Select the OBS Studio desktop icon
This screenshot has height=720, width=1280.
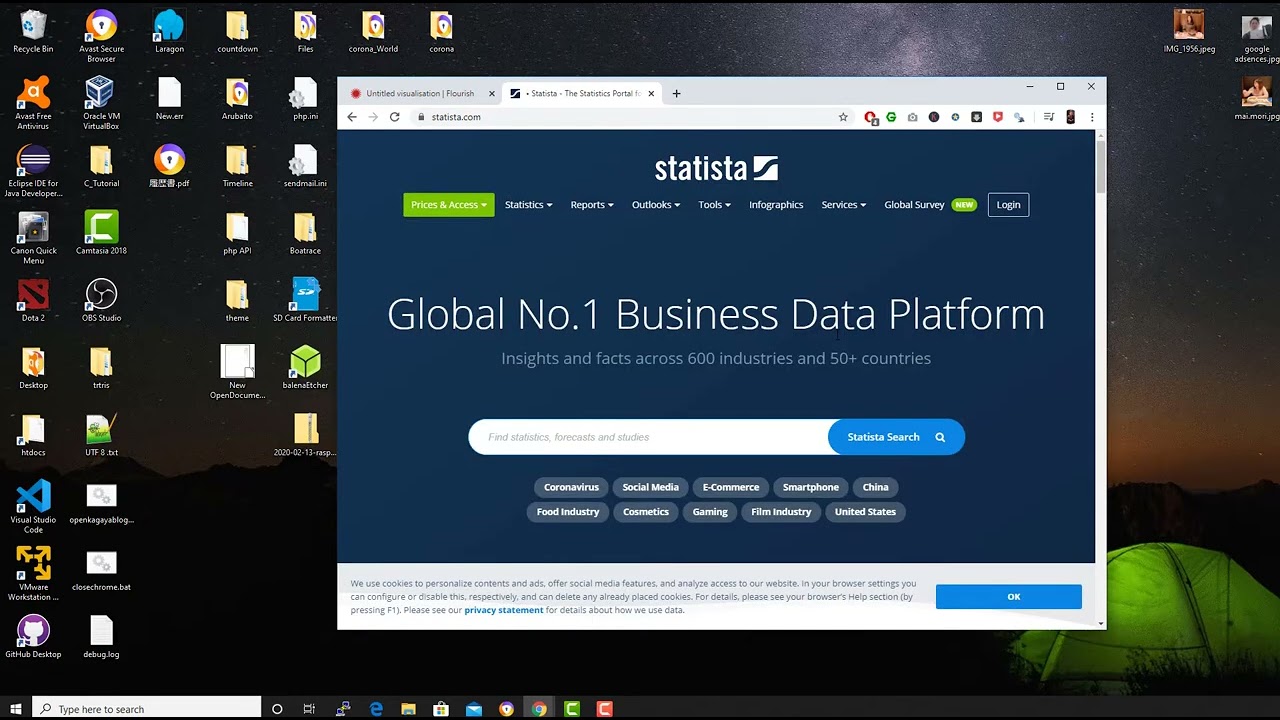tap(101, 300)
